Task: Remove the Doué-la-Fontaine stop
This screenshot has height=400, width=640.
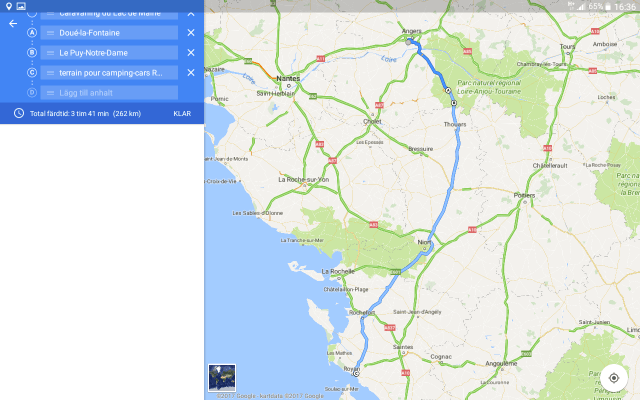Action: point(190,33)
